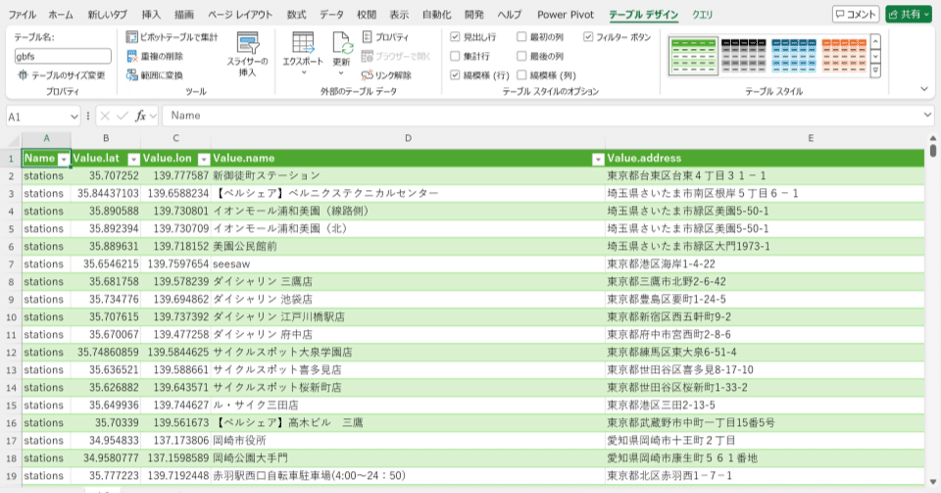
Task: Toggle last column (最後の列) checkbox
Action: click(x=522, y=56)
